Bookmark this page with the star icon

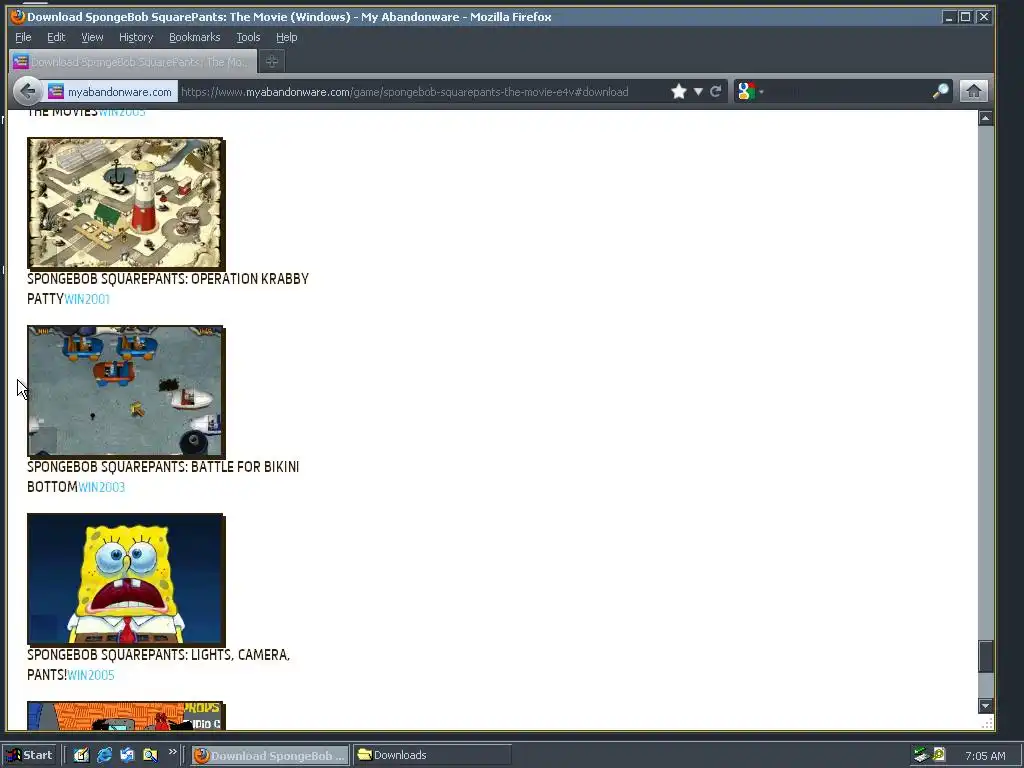[x=679, y=91]
